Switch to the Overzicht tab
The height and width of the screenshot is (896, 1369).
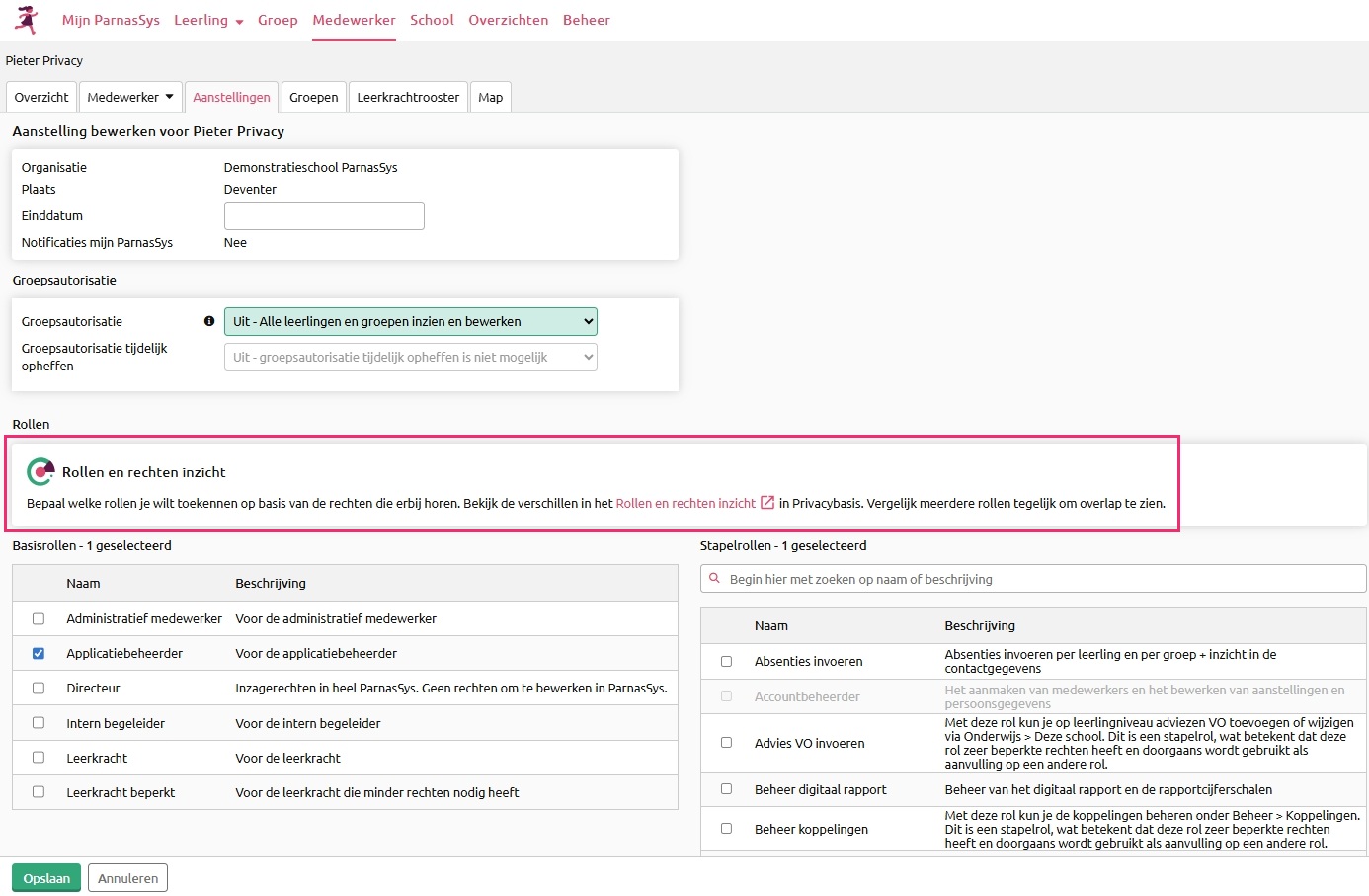pyautogui.click(x=41, y=97)
